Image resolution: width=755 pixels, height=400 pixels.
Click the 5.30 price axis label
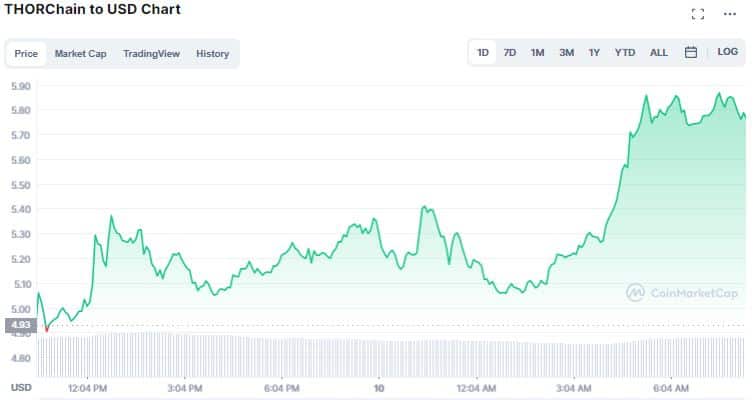click(21, 234)
